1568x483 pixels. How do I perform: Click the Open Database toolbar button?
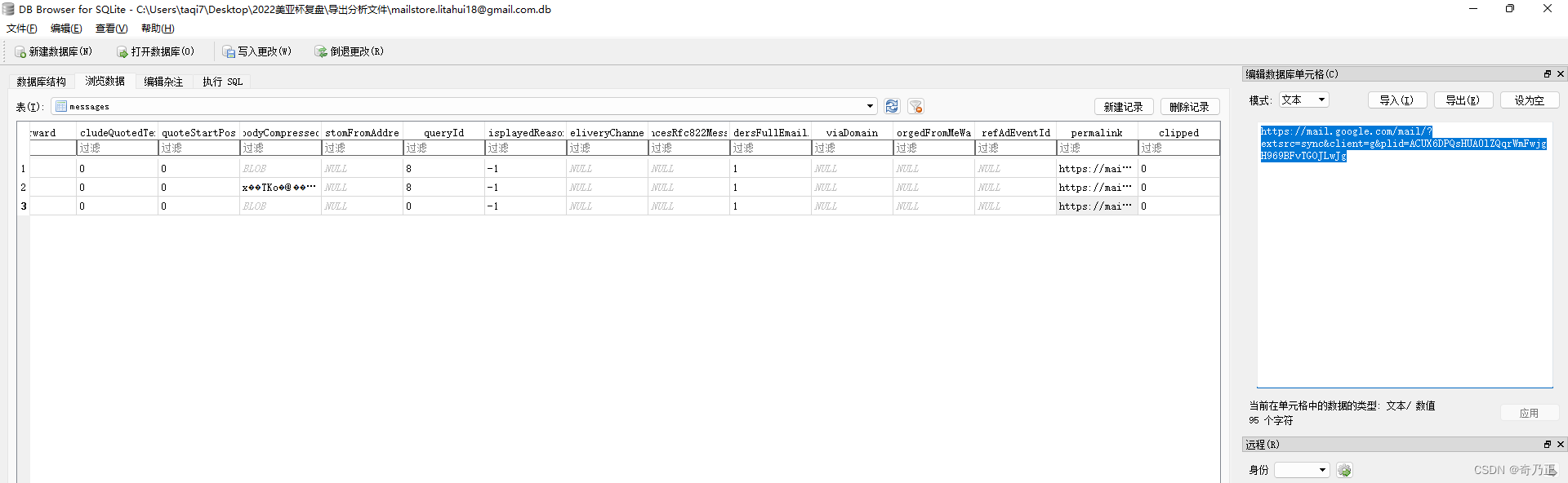[x=155, y=51]
